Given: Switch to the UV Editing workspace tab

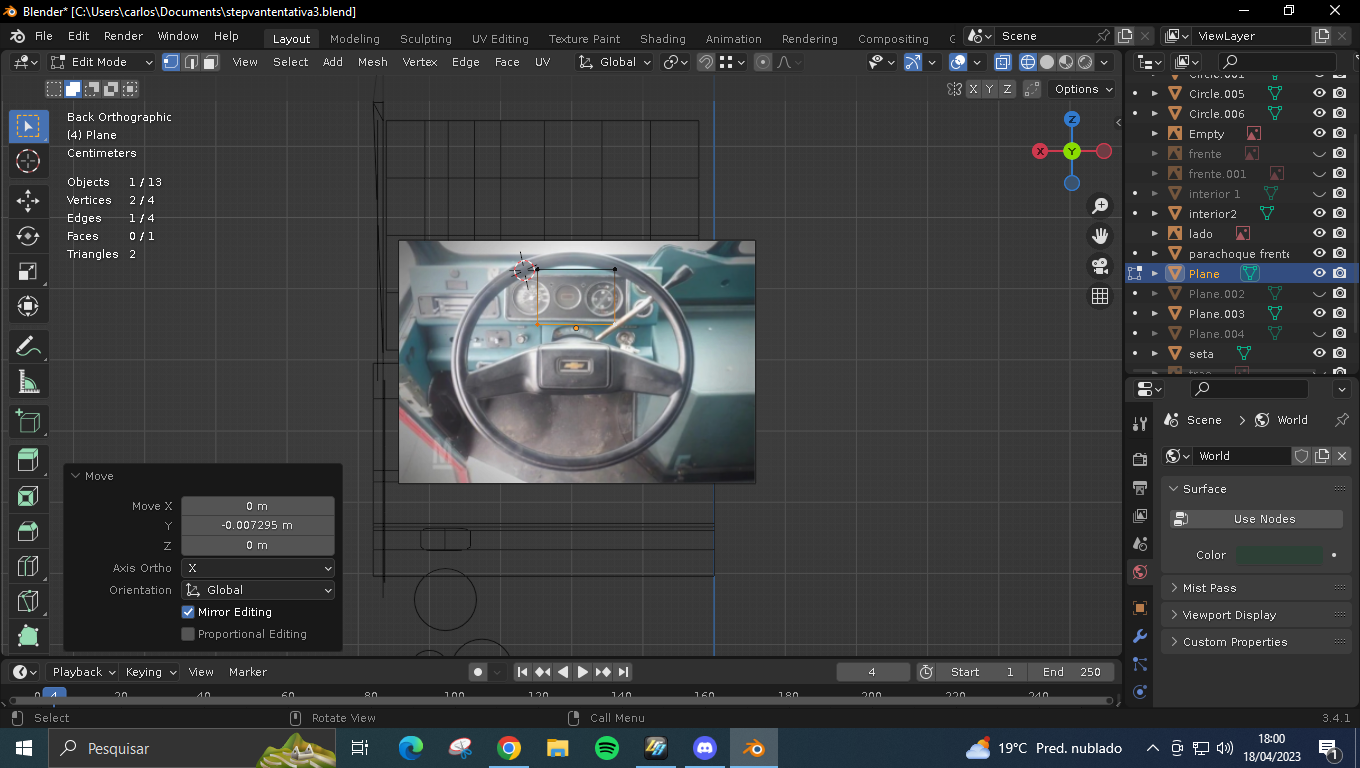Looking at the screenshot, I should point(500,39).
